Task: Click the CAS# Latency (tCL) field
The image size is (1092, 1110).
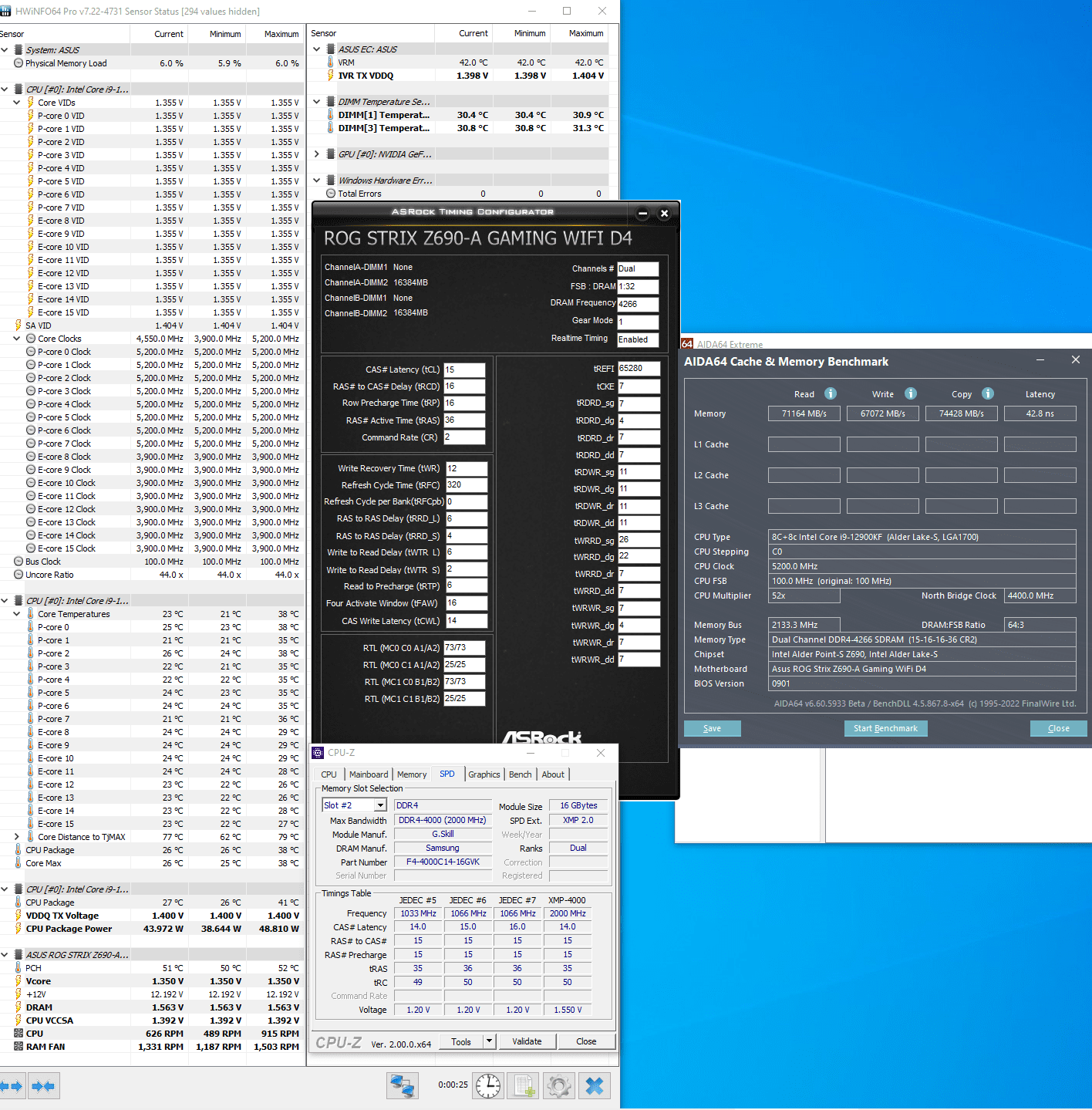Action: pyautogui.click(x=464, y=369)
